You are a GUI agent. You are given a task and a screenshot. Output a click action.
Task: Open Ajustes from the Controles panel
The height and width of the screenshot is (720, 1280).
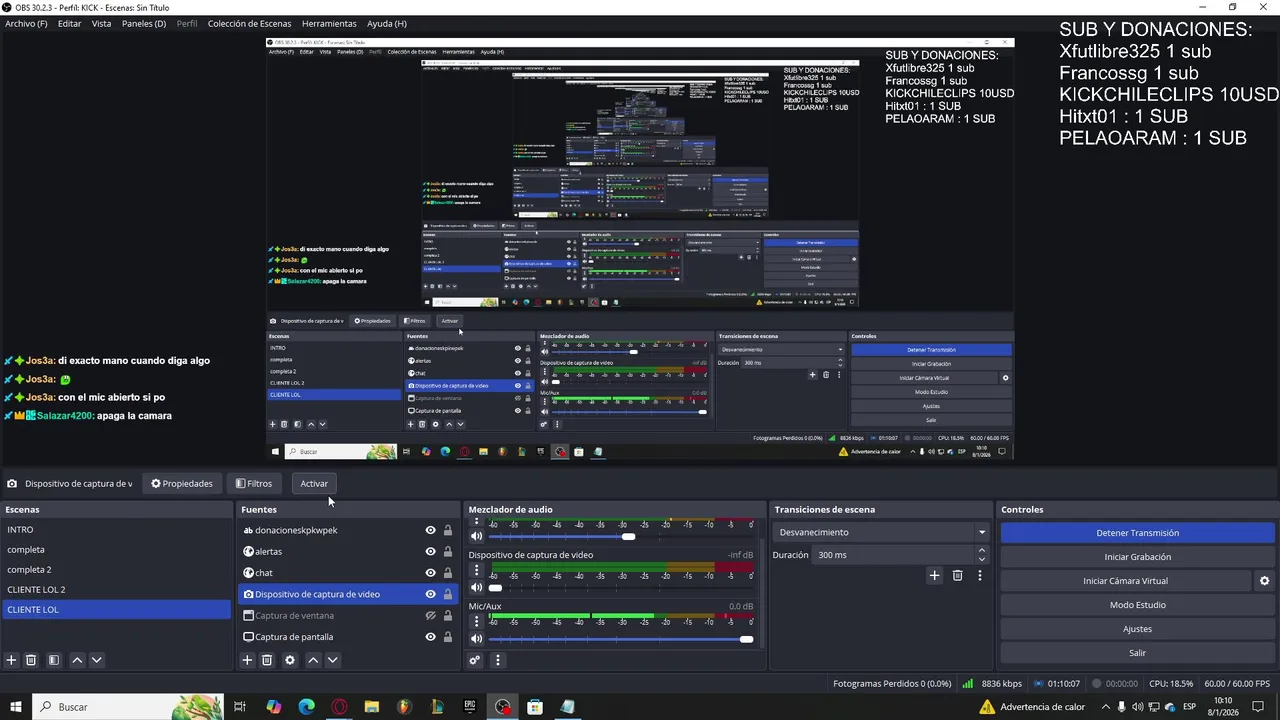click(1138, 629)
